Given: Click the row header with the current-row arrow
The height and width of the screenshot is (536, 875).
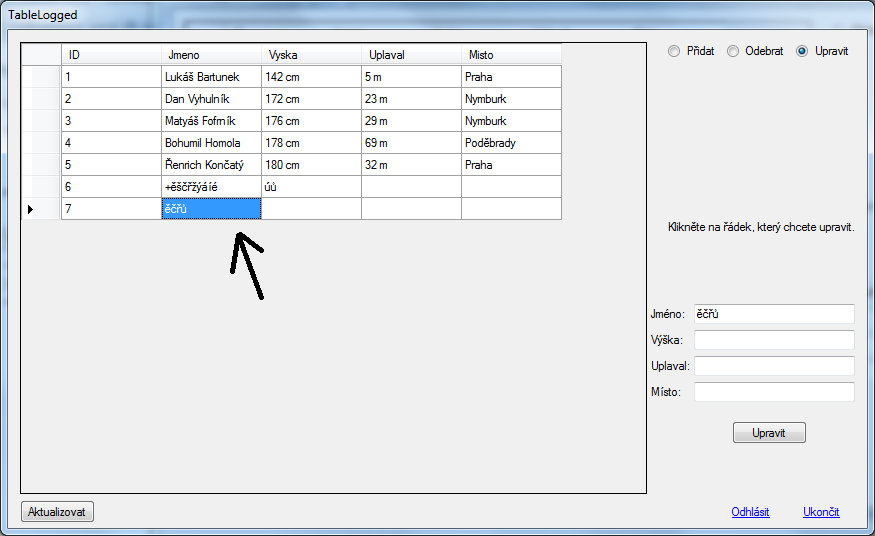Looking at the screenshot, I should pyautogui.click(x=41, y=209).
